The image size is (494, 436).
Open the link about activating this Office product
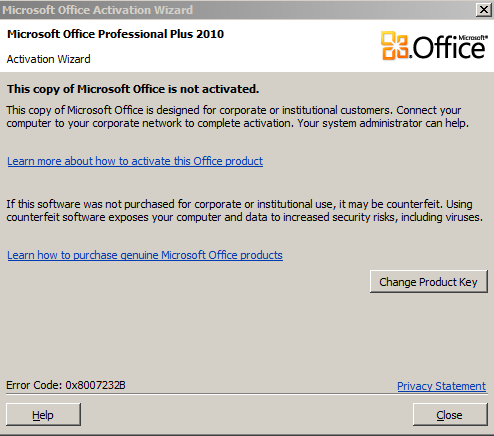coord(135,161)
